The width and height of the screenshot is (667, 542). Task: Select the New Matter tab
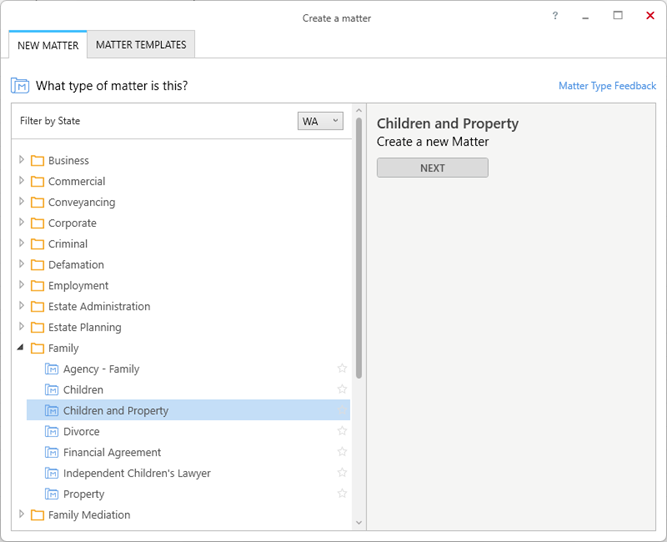47,45
